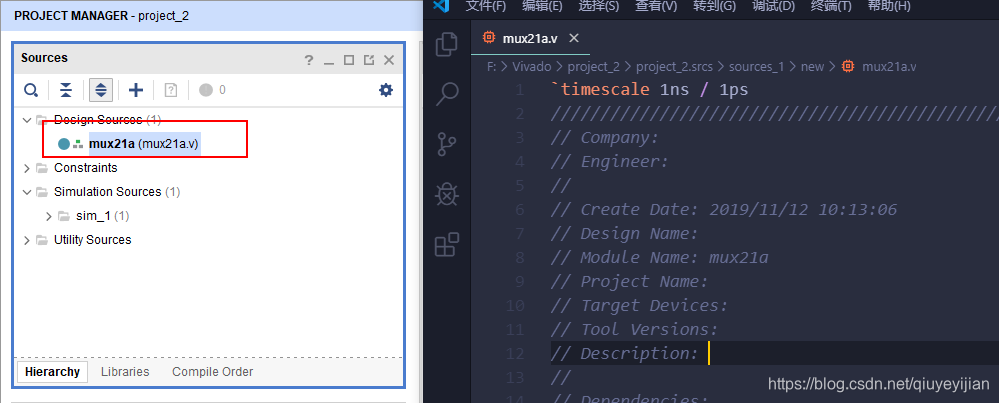The image size is (999, 403).
Task: Open the 帮助(H) menu
Action: pyautogui.click(x=889, y=6)
